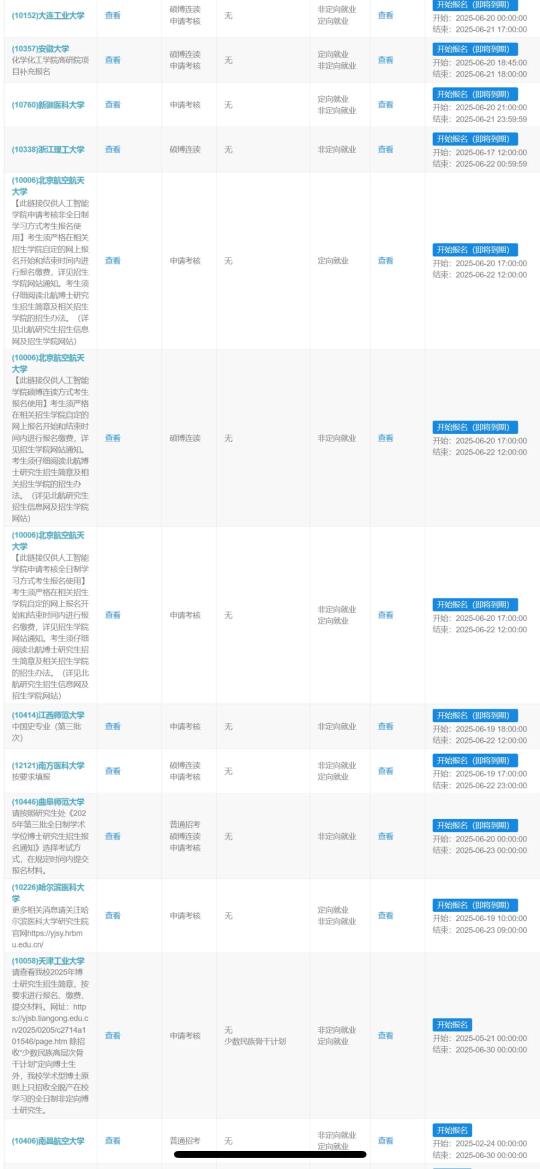Click 开始报名 button for 南昌航空大学
540x1169 pixels.
pos(452,1130)
